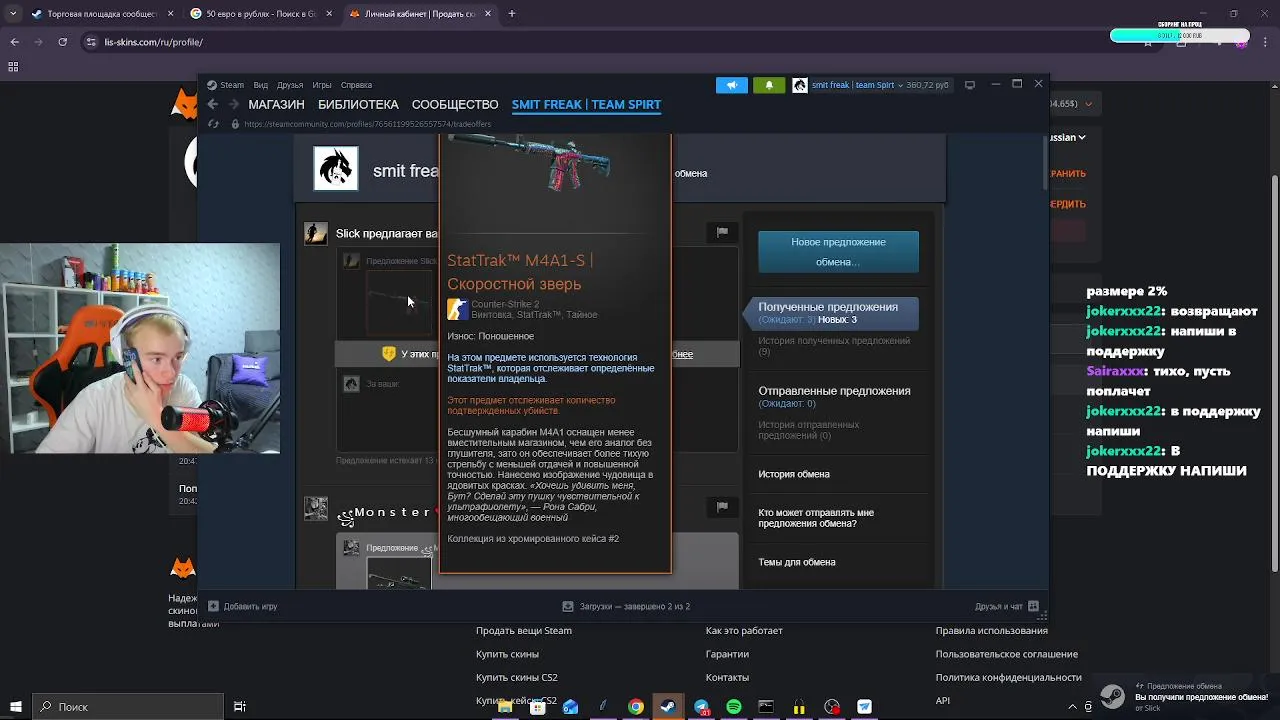The width and height of the screenshot is (1280, 720).
Task: Open Темы для обмена link
Action: (797, 562)
